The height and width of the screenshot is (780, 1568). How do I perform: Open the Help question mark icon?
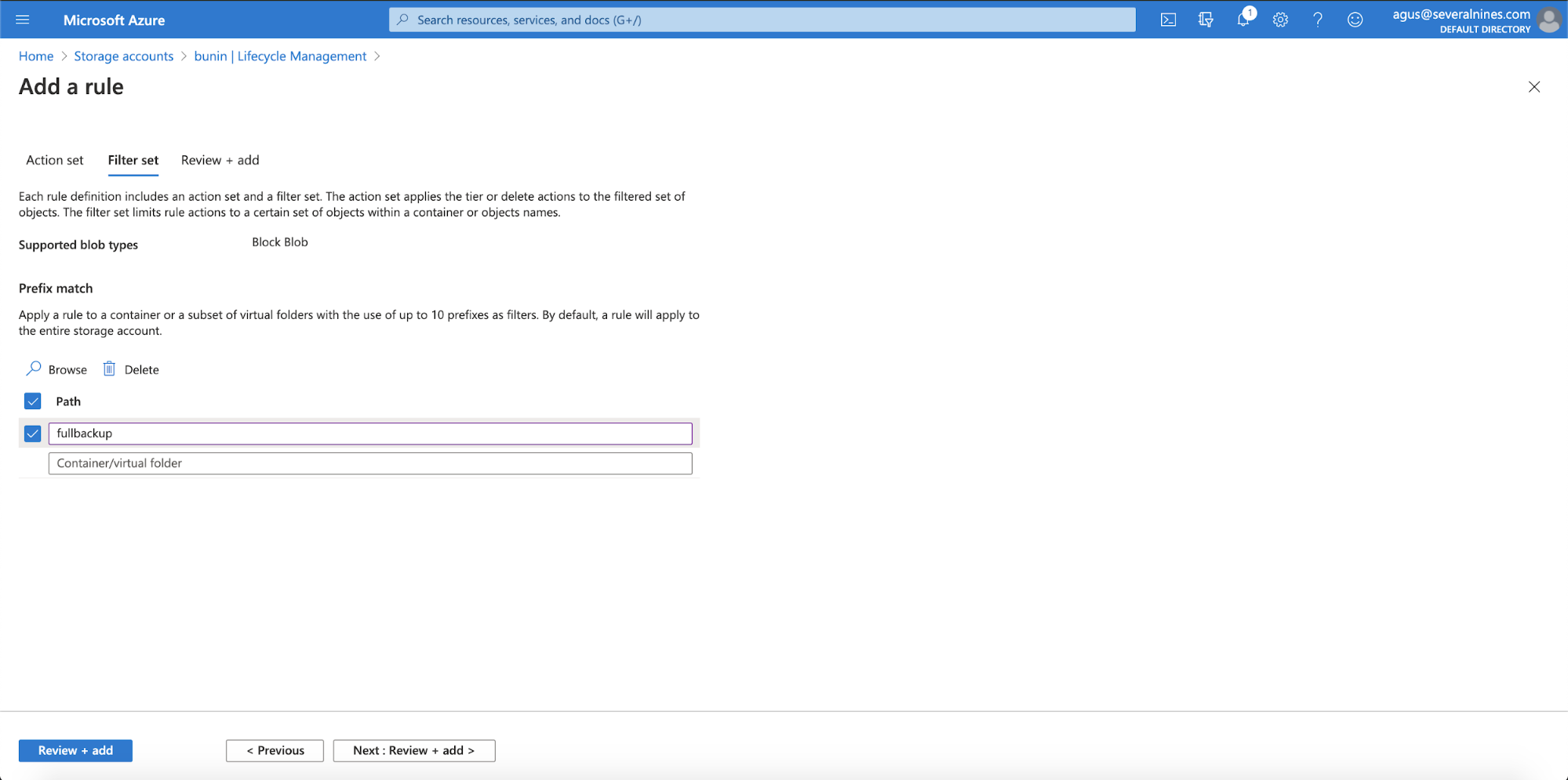point(1318,20)
